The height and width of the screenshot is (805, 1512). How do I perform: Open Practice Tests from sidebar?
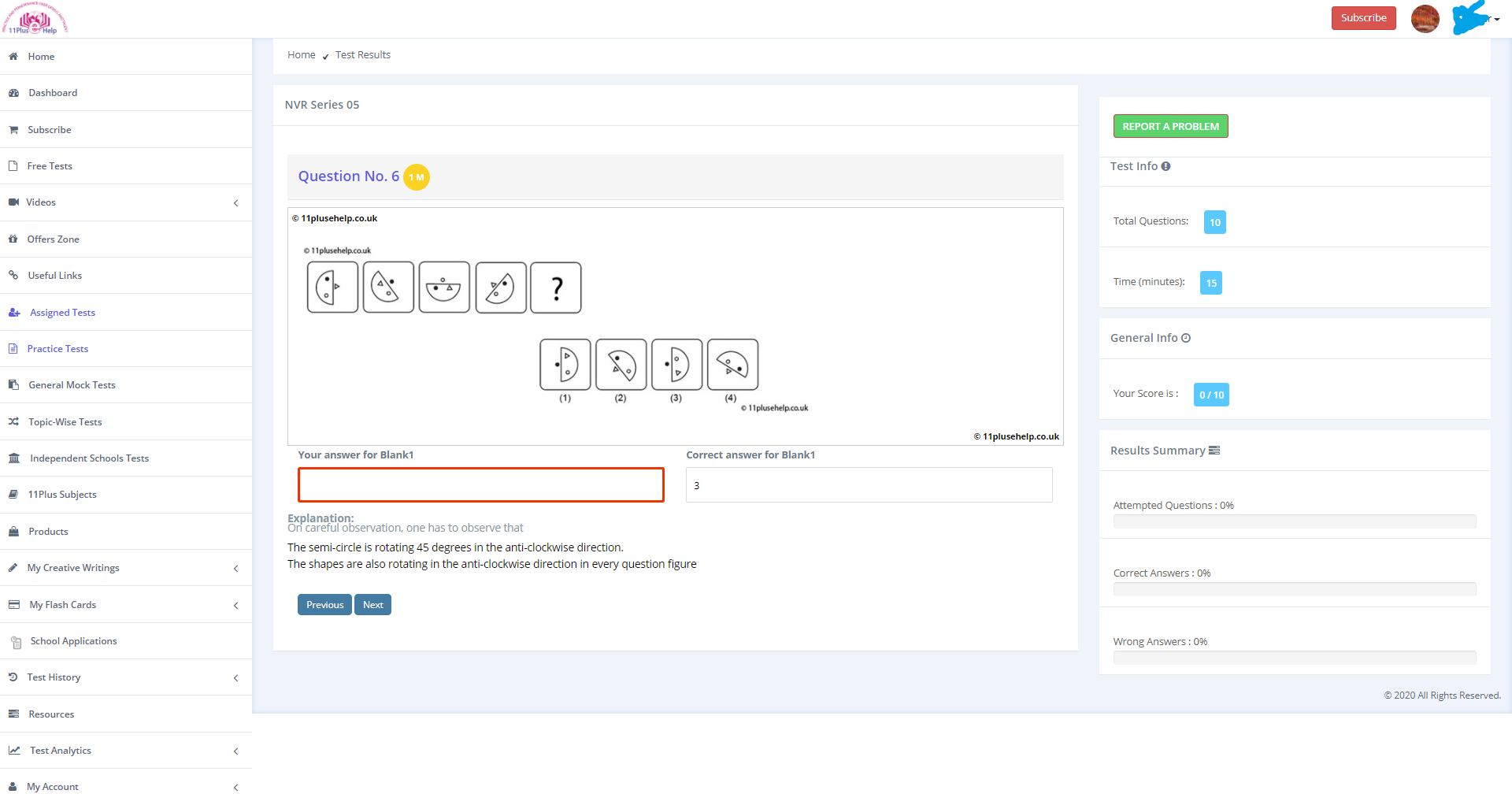pos(57,349)
